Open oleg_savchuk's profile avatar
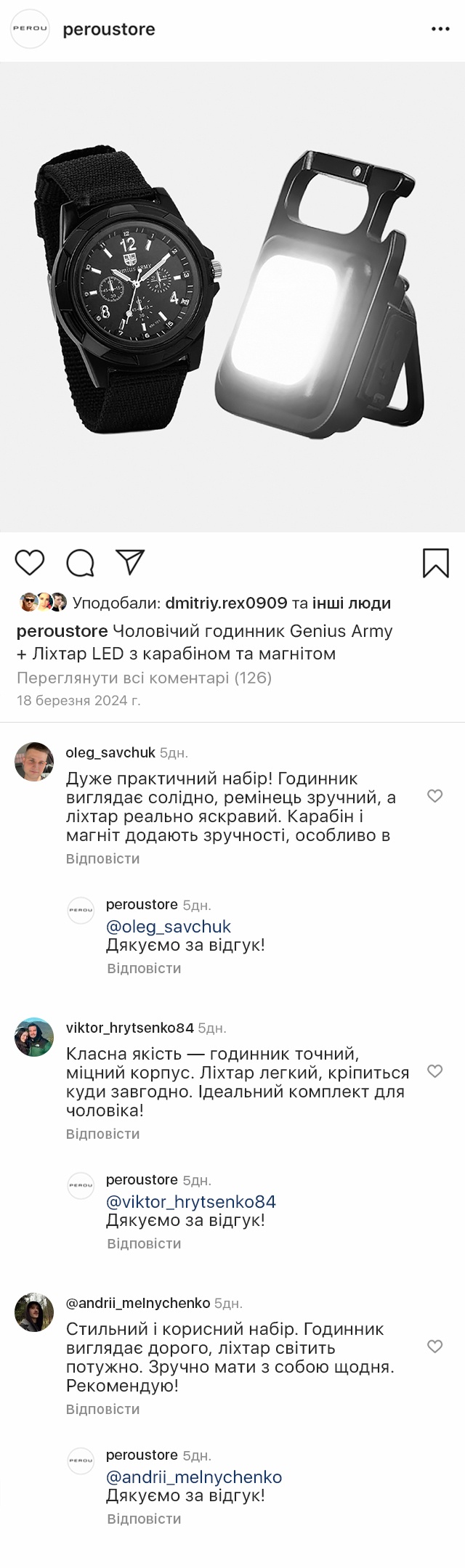Screen dimensions: 465x1568 pos(34,762)
